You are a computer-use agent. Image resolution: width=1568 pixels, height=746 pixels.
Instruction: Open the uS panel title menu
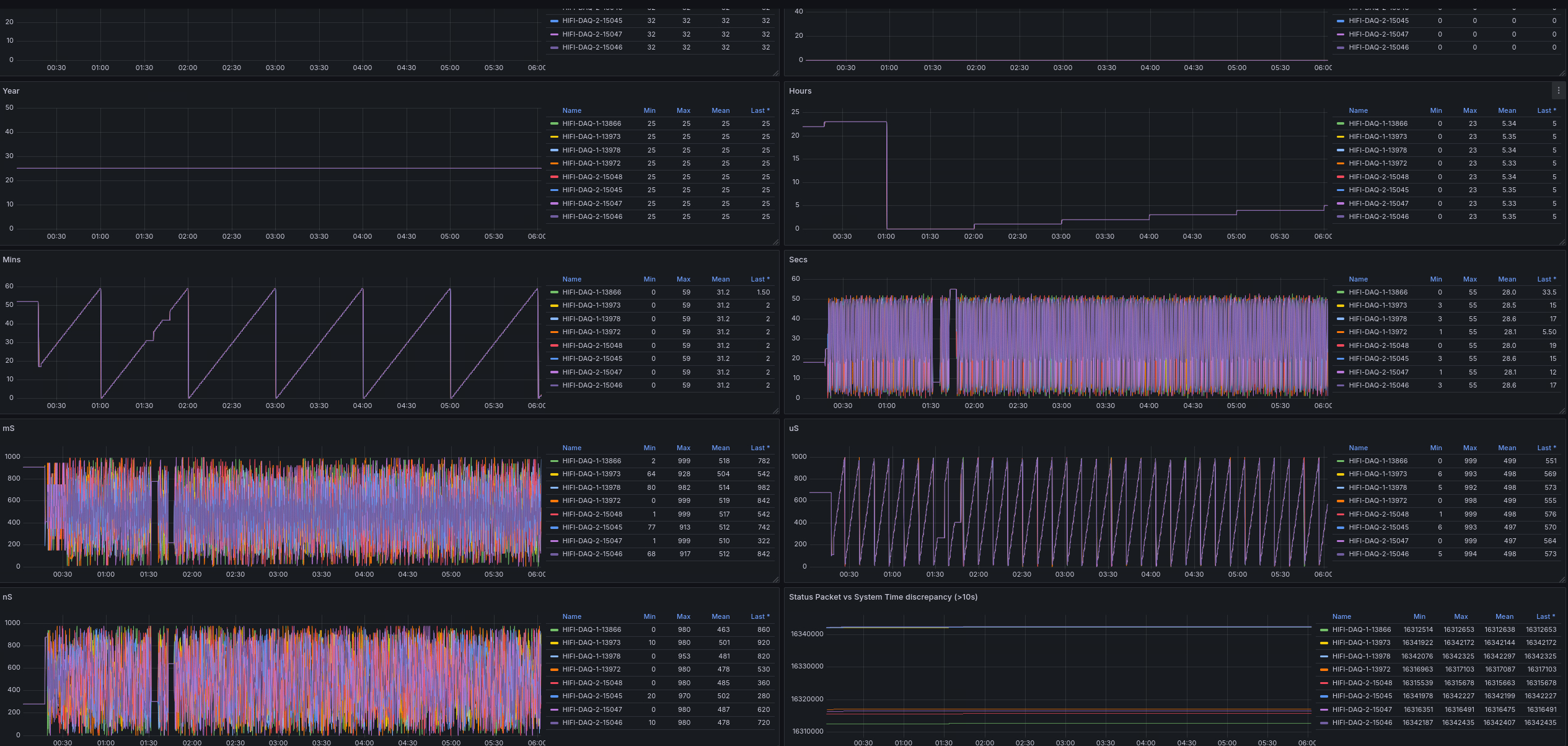pos(794,429)
